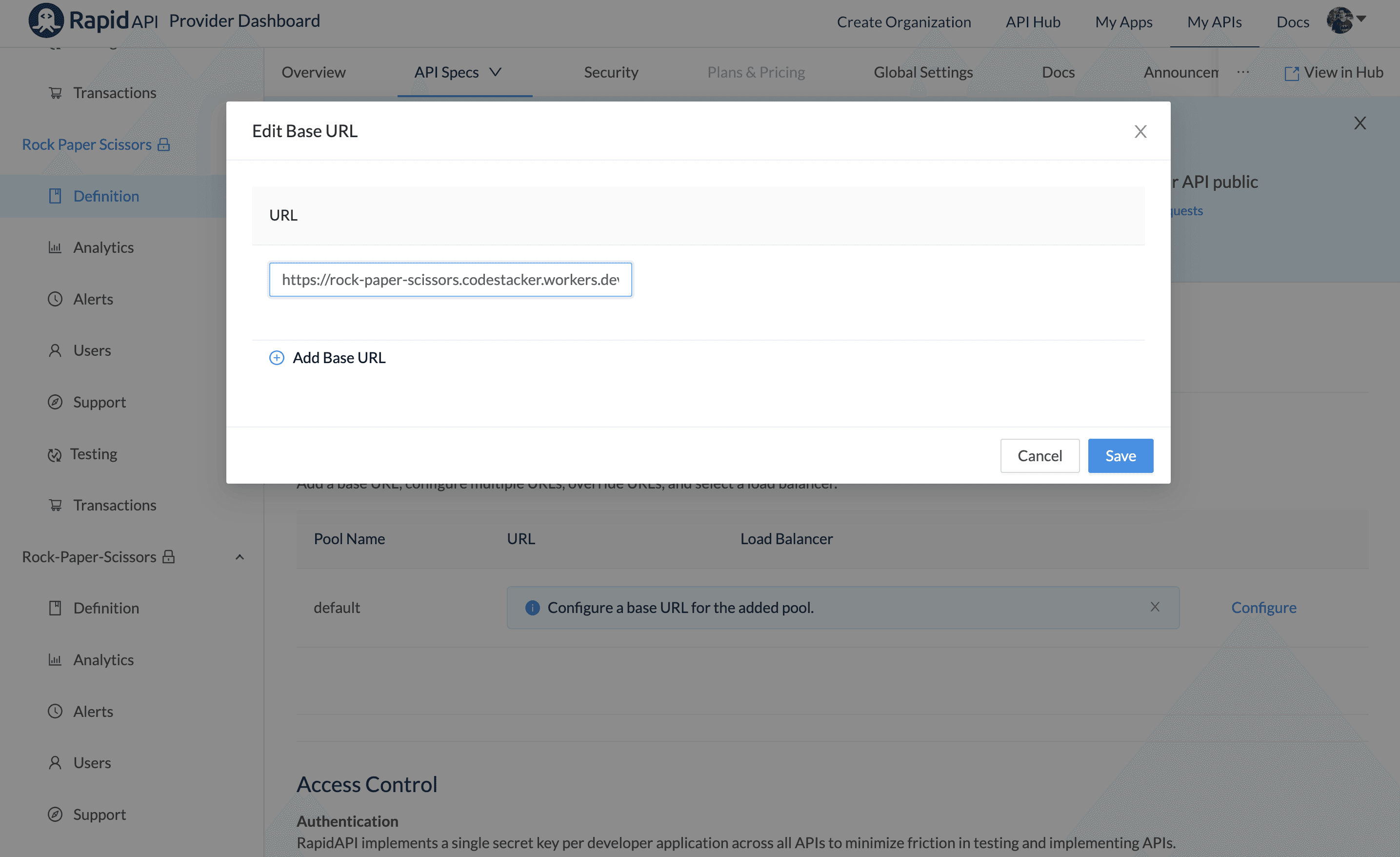Screen dimensions: 1400x857
Task: Open My Apps in top navigation
Action: coord(1124,21)
